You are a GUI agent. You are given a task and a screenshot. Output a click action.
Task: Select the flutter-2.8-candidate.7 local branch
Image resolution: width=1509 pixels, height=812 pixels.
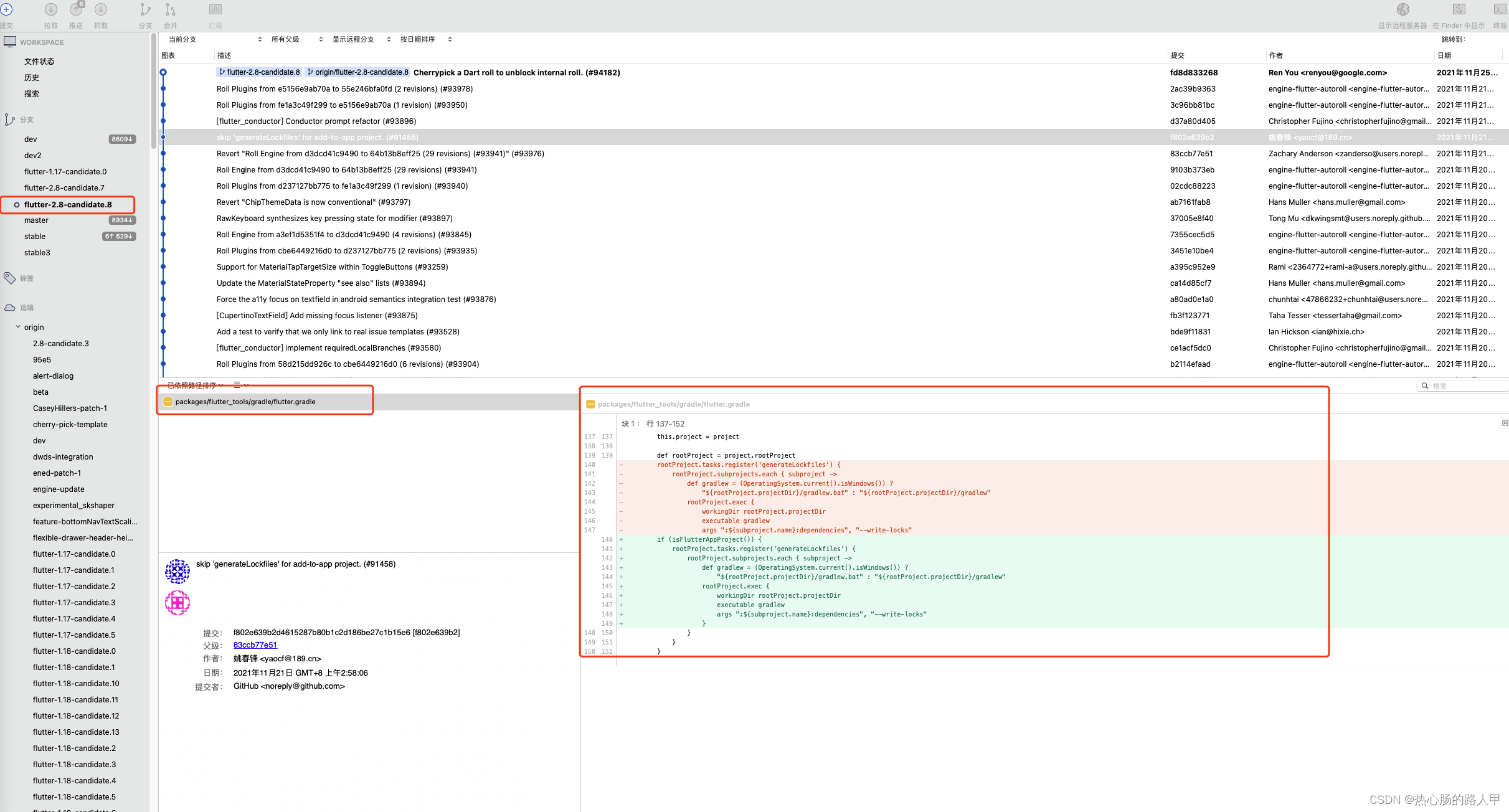click(x=64, y=187)
